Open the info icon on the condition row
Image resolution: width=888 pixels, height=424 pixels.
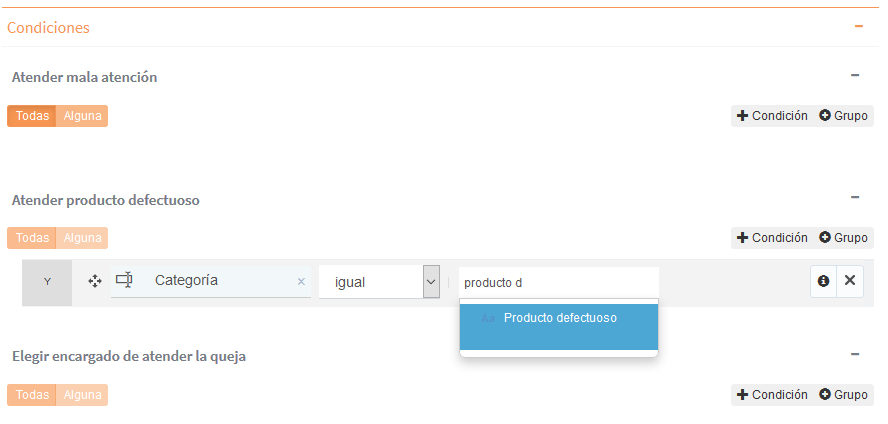(823, 281)
